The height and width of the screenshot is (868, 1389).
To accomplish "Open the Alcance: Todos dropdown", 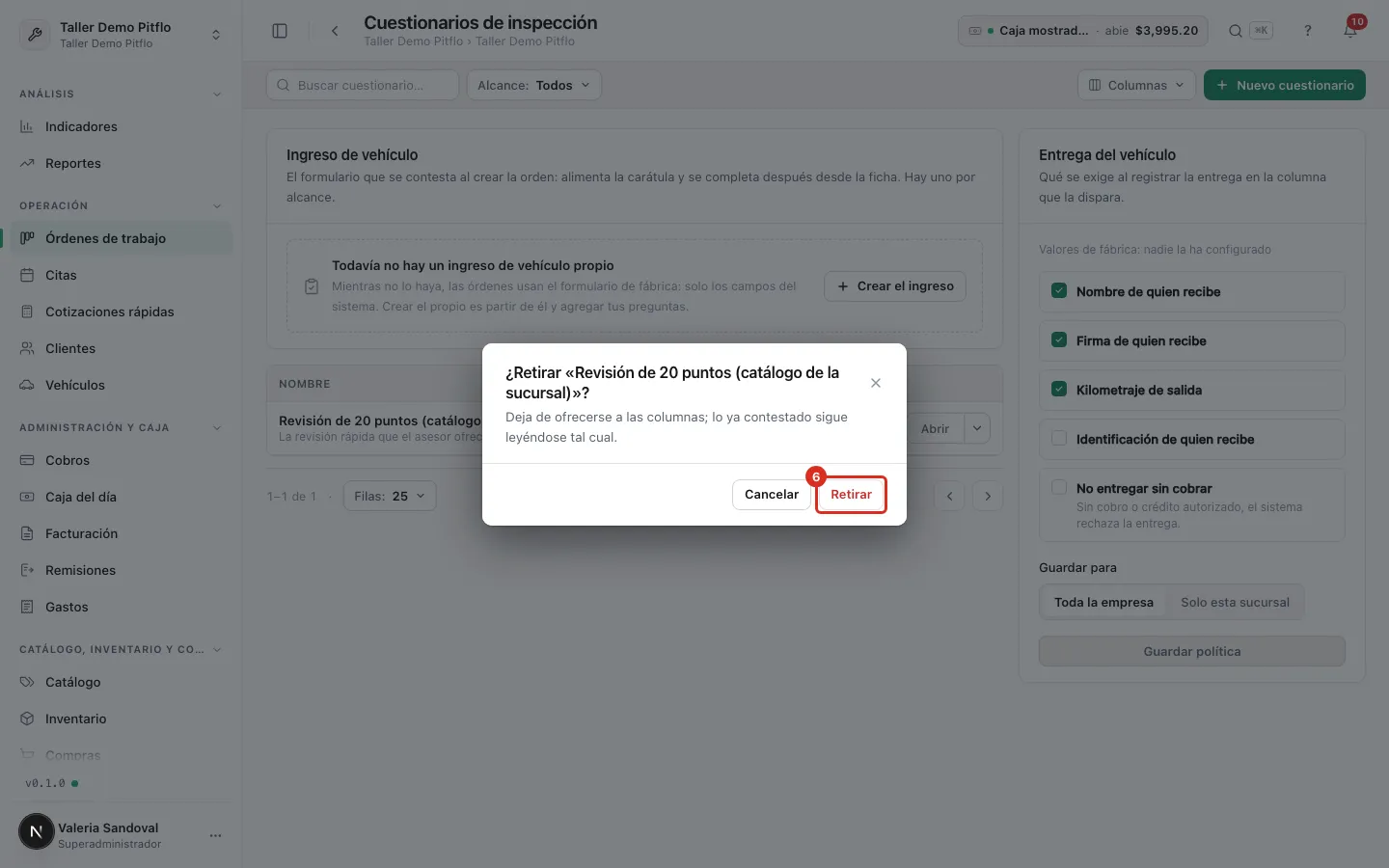I will tap(533, 85).
